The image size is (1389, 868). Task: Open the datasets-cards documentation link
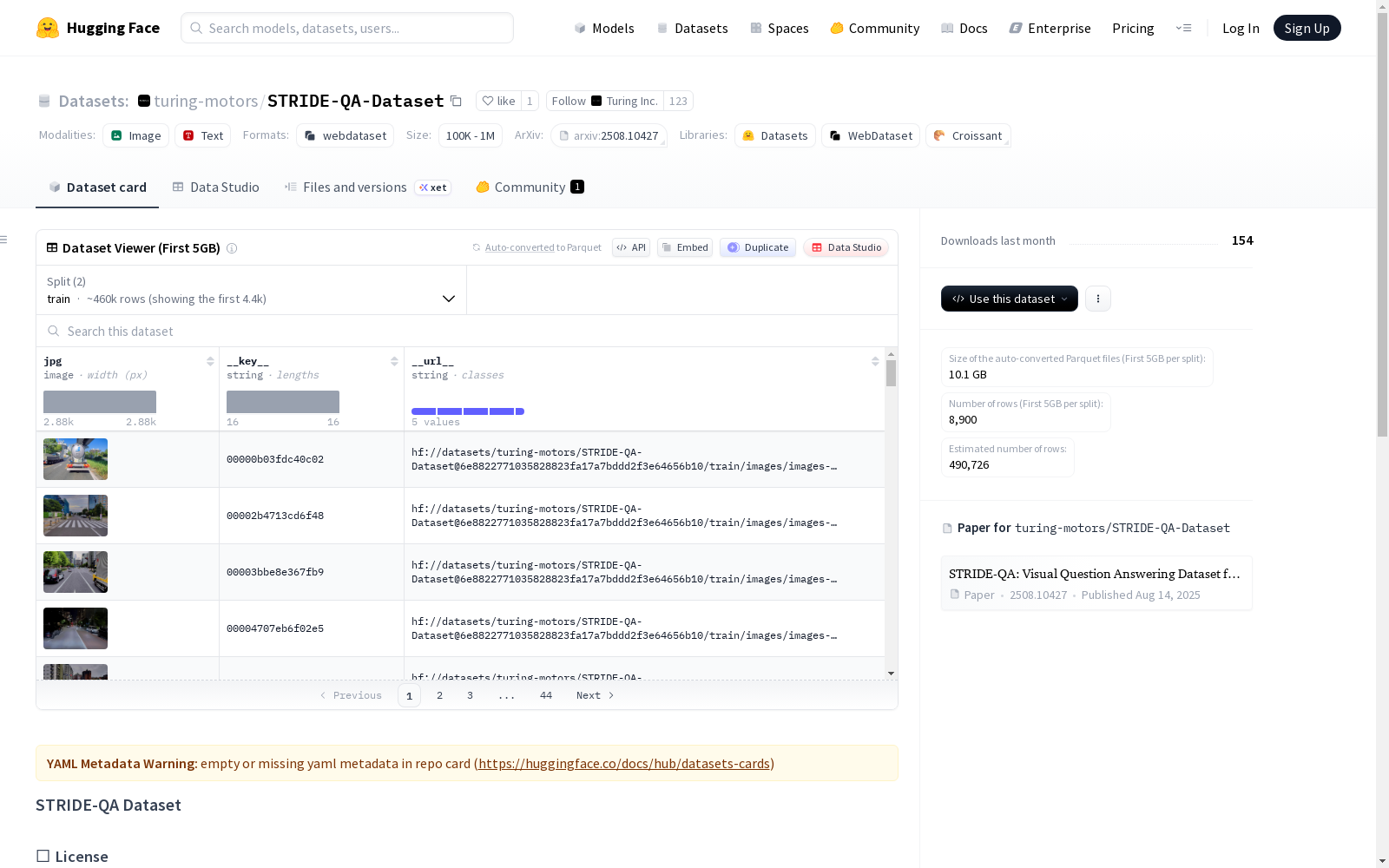[624, 764]
